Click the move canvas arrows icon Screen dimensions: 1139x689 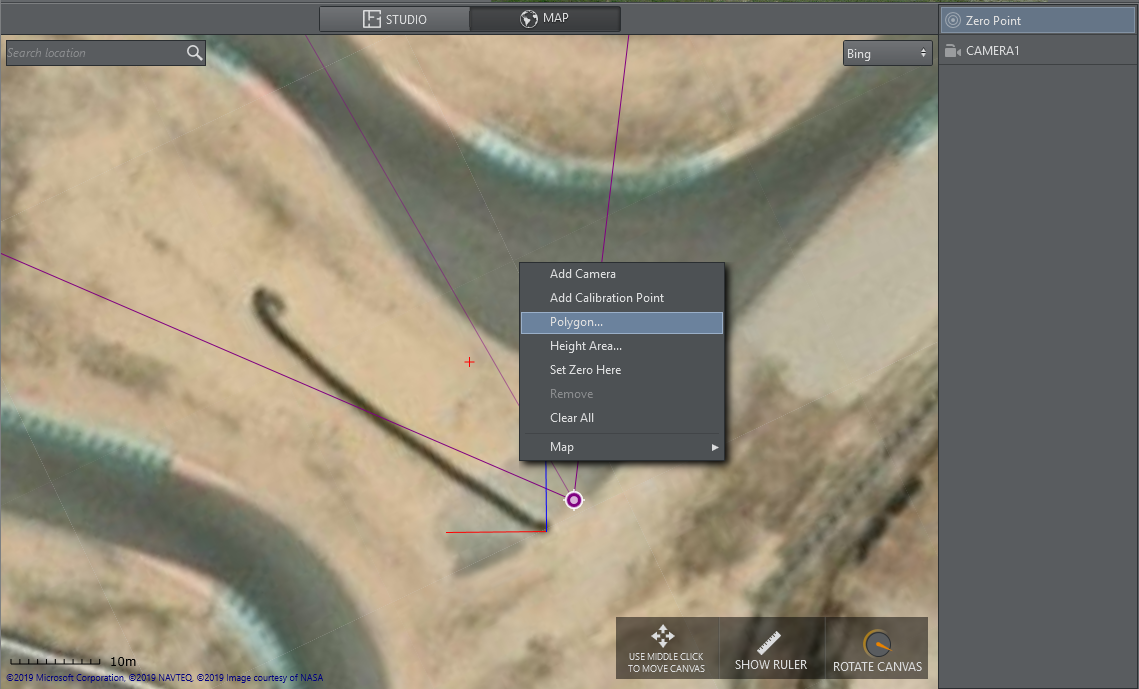tap(662, 636)
